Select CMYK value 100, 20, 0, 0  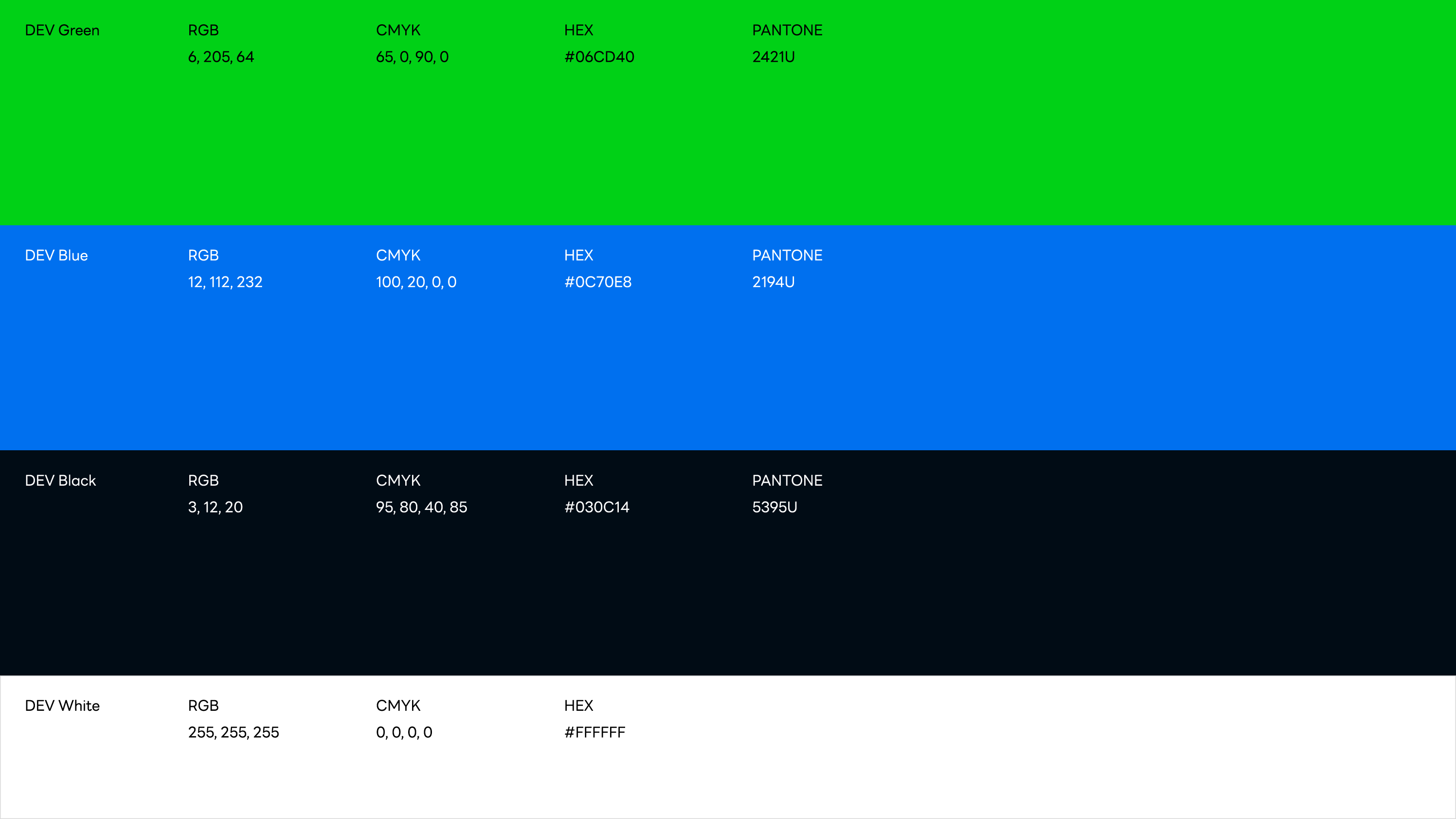(416, 282)
